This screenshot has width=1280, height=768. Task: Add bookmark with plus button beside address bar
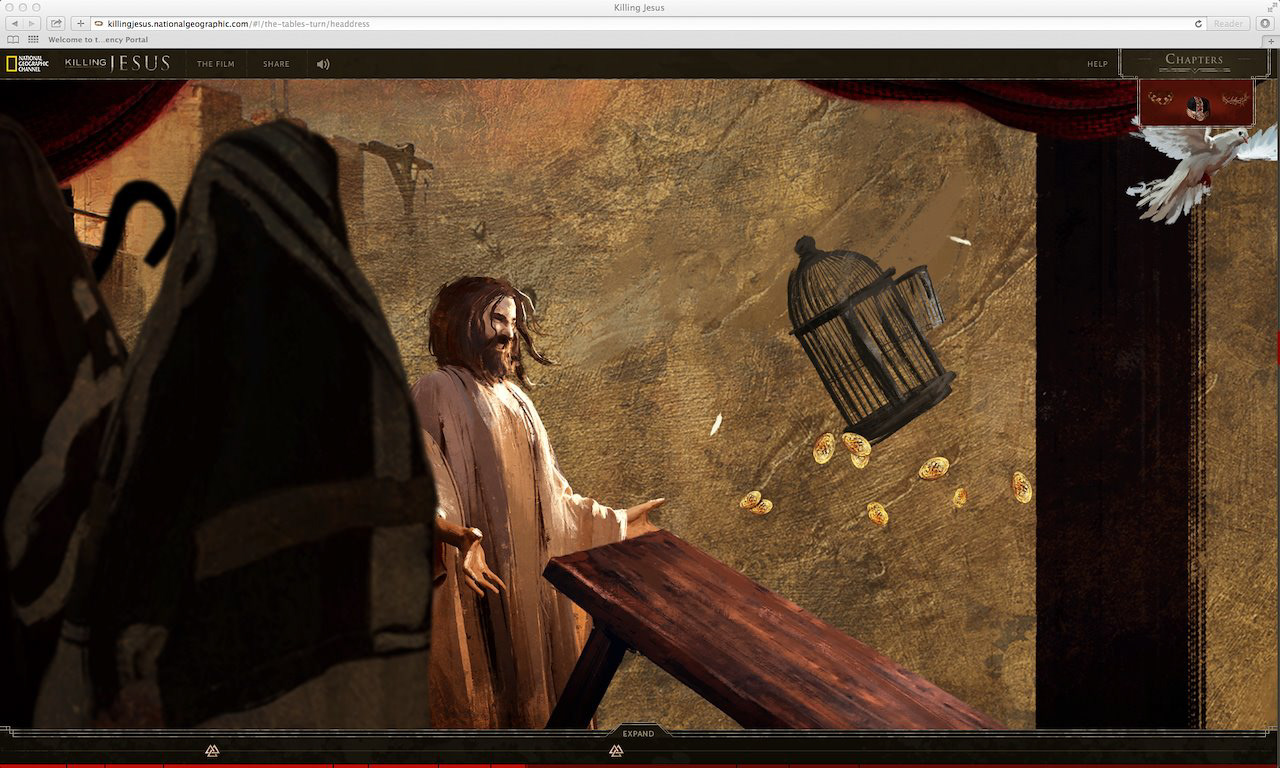[x=81, y=23]
